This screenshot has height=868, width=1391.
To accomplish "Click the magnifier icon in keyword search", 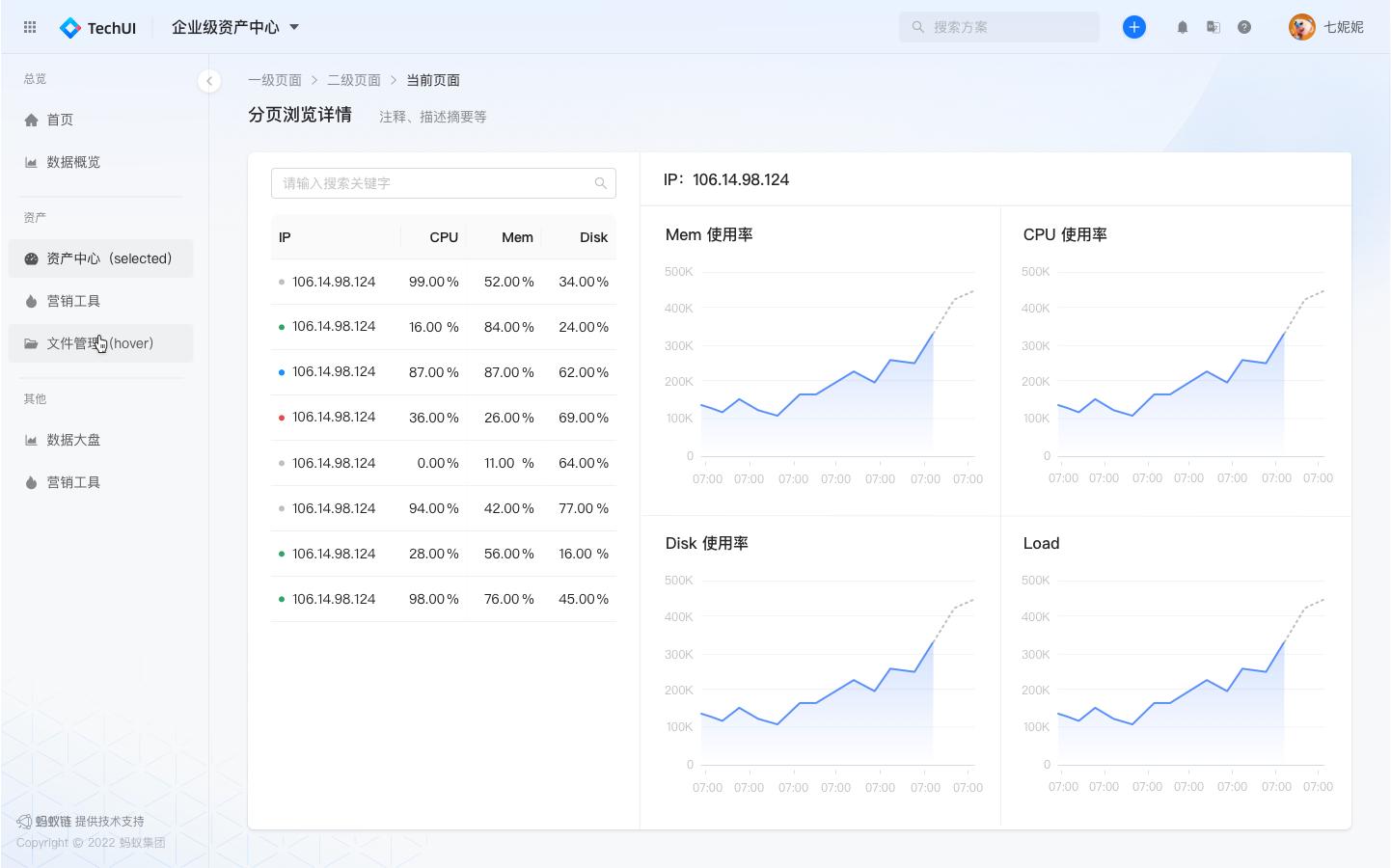I will 601,183.
